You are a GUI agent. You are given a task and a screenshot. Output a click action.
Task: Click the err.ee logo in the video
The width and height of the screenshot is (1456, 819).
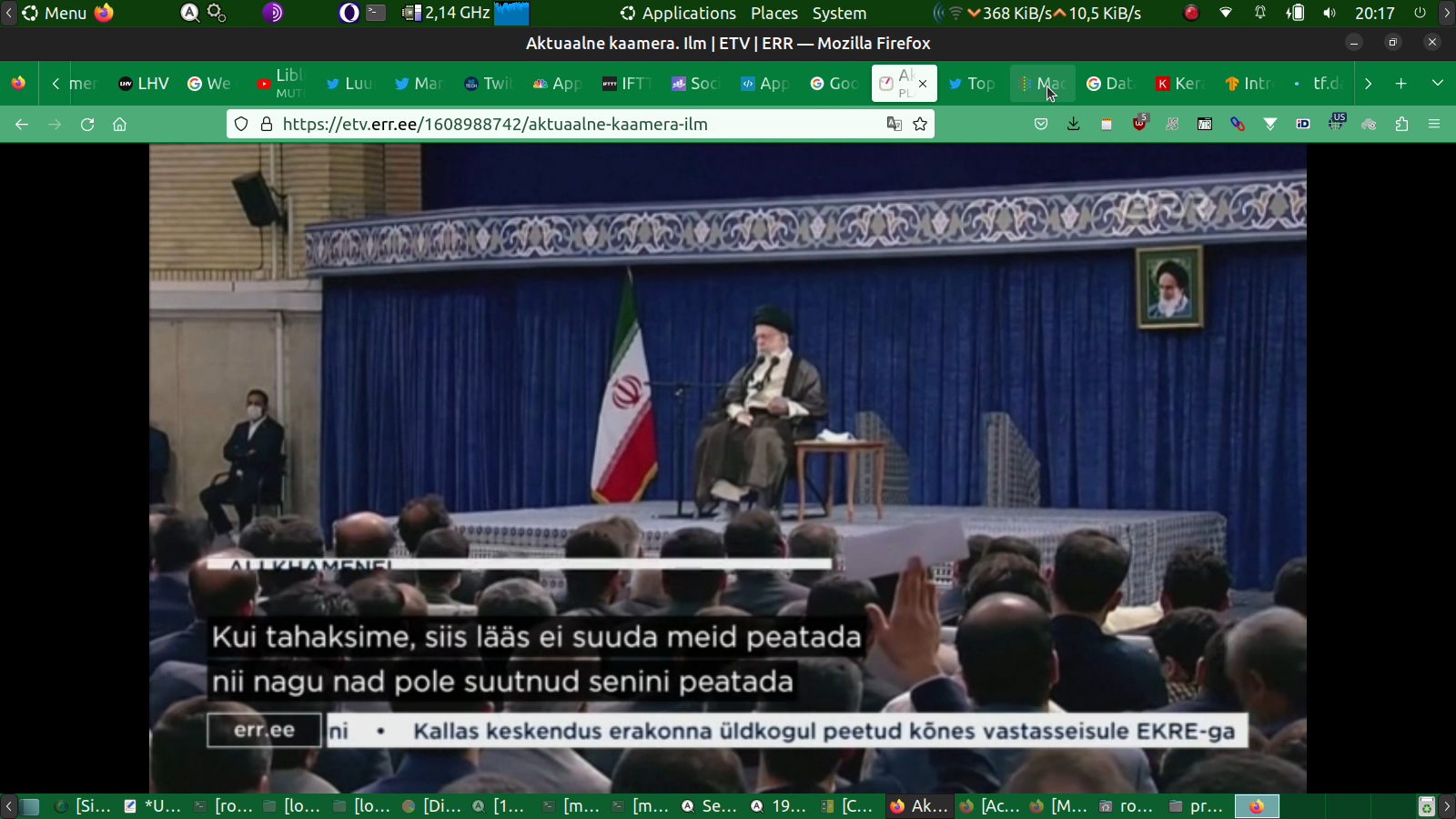(264, 730)
